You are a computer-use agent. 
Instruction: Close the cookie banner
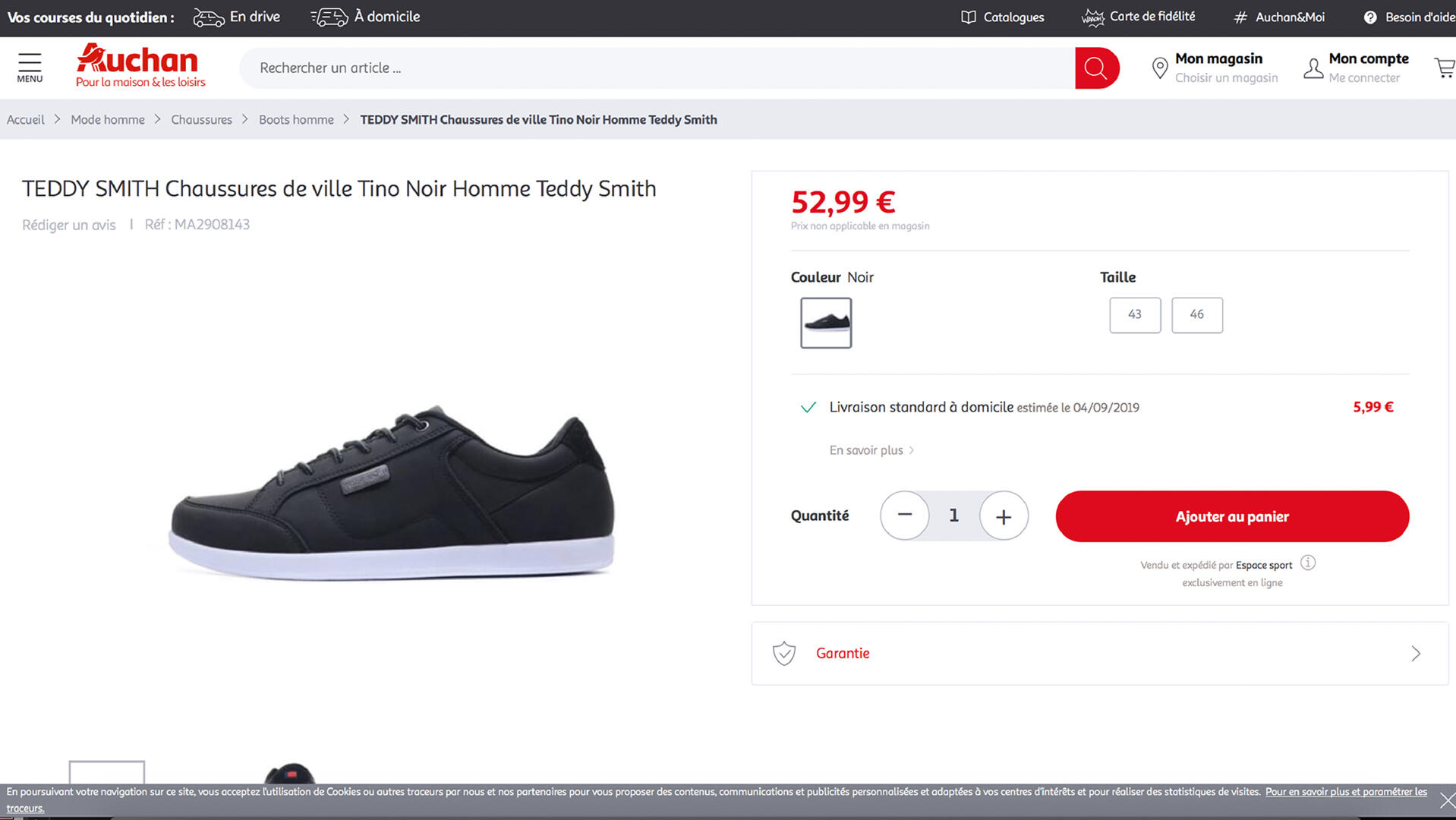coord(1447,799)
